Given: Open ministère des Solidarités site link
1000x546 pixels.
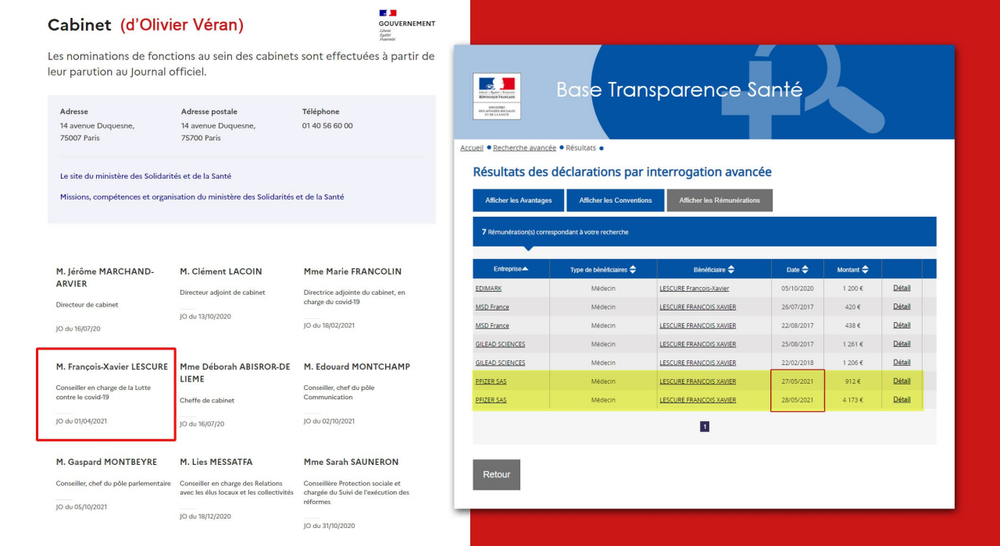Looking at the screenshot, I should [x=145, y=176].
